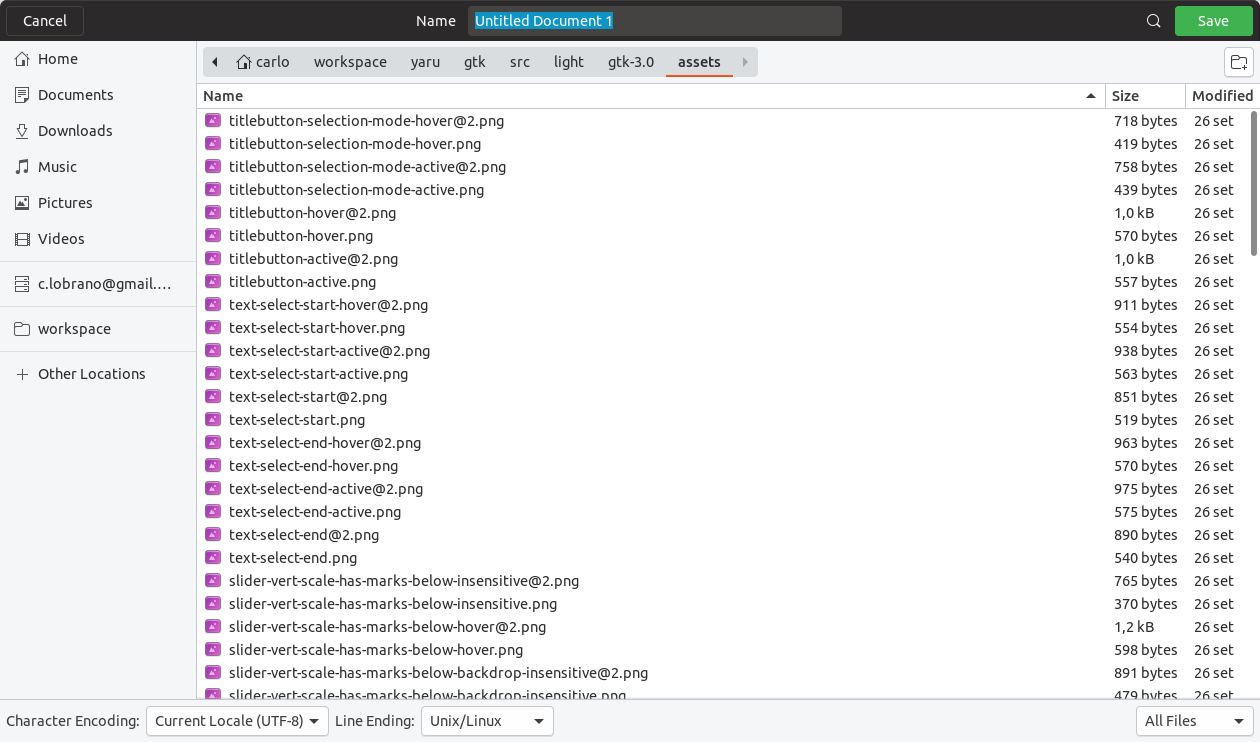This screenshot has width=1260, height=742.
Task: Click the workspace folder icon in the sidebar
Action: [x=22, y=329]
